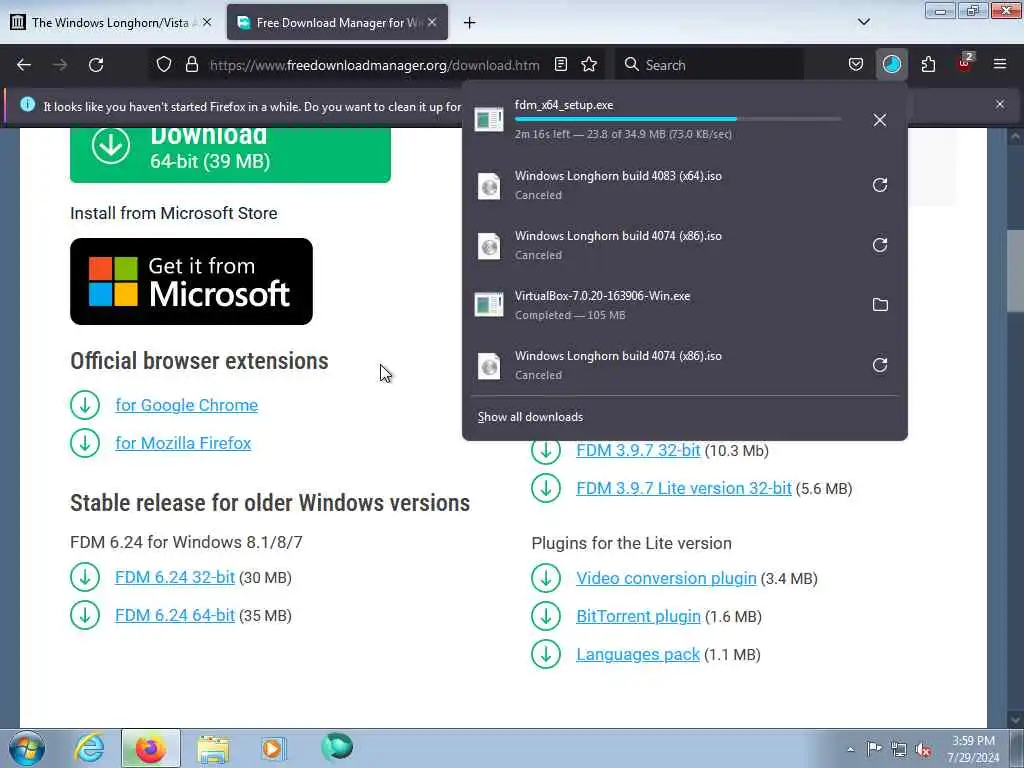The image size is (1024, 768).
Task: Click download arrow next to FDM 6.24 64-bit
Action: tap(85, 615)
